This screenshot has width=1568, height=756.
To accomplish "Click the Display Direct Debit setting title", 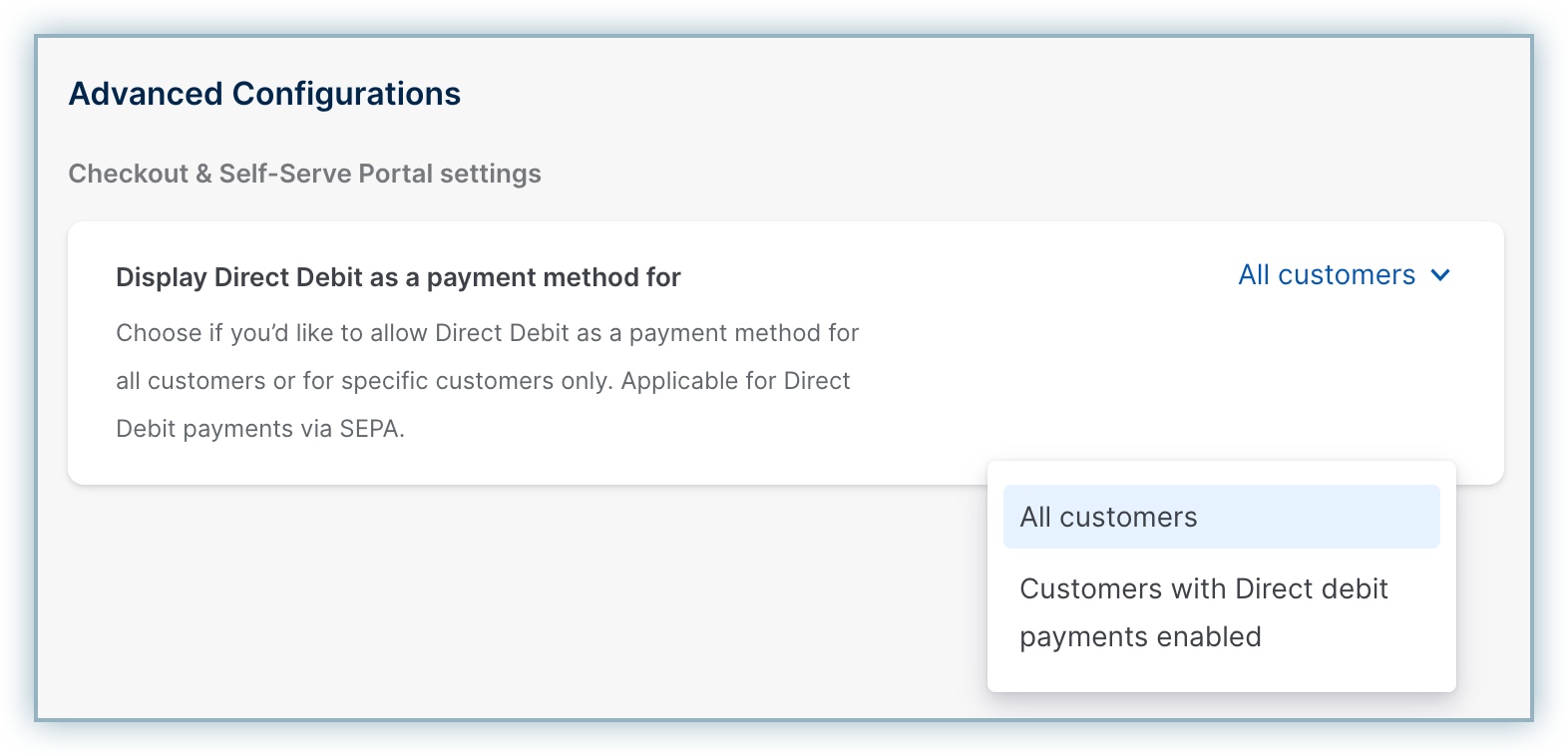I will (x=398, y=277).
